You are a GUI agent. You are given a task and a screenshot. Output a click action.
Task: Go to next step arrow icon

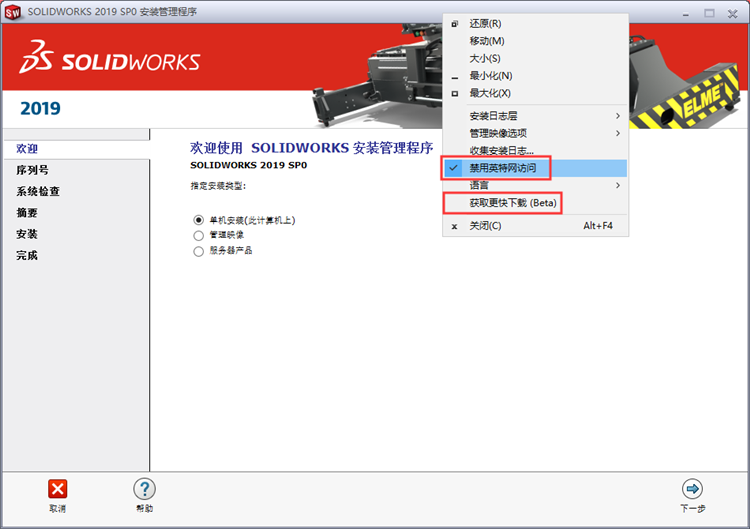click(x=692, y=489)
